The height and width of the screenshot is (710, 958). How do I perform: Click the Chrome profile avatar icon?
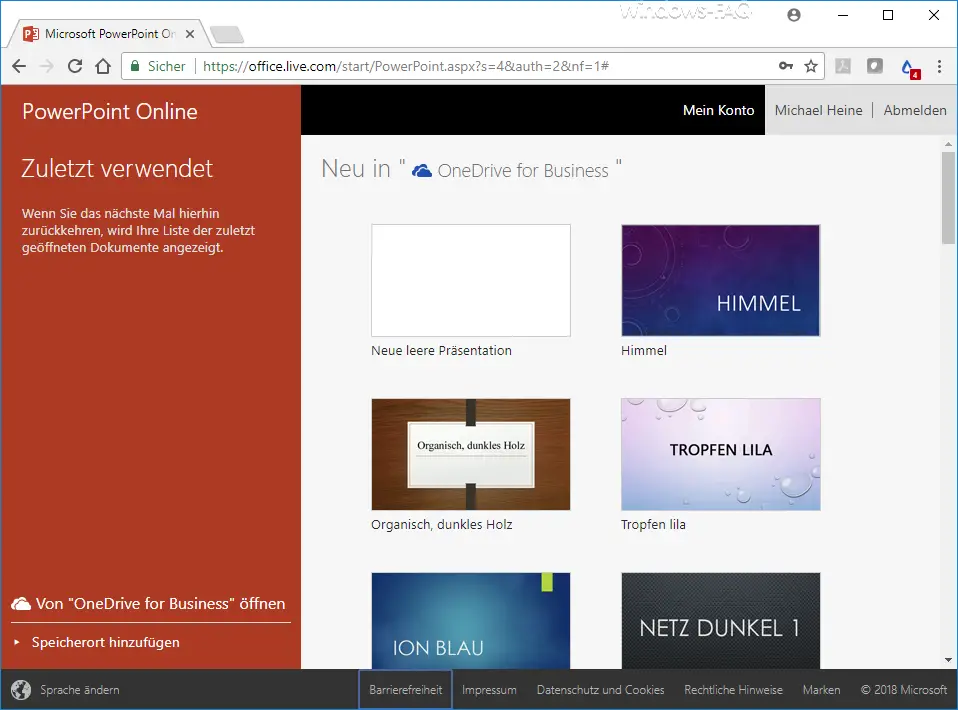click(794, 15)
